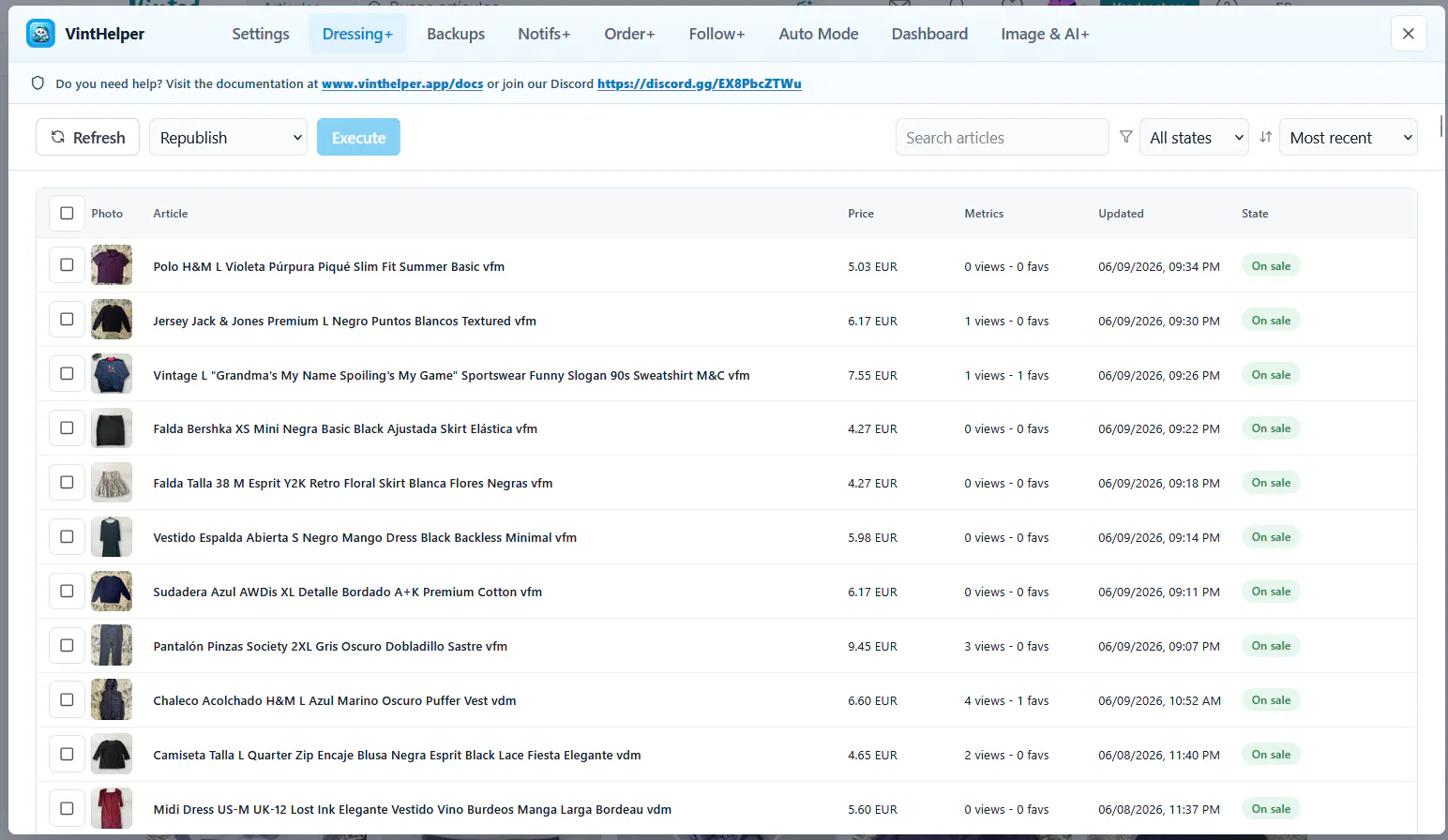Check the Falda Bershka XS row
The width and height of the screenshot is (1448, 840).
click(67, 428)
